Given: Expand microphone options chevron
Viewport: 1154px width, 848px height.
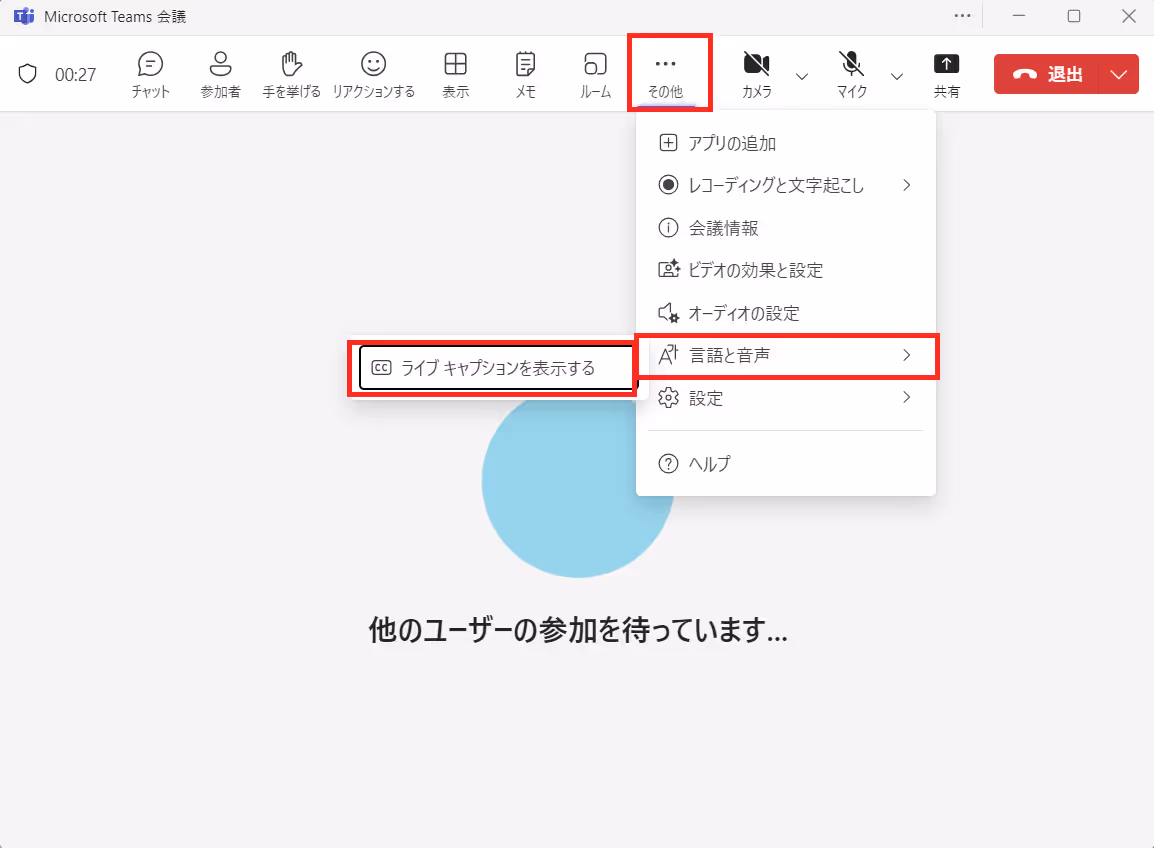Looking at the screenshot, I should (896, 76).
